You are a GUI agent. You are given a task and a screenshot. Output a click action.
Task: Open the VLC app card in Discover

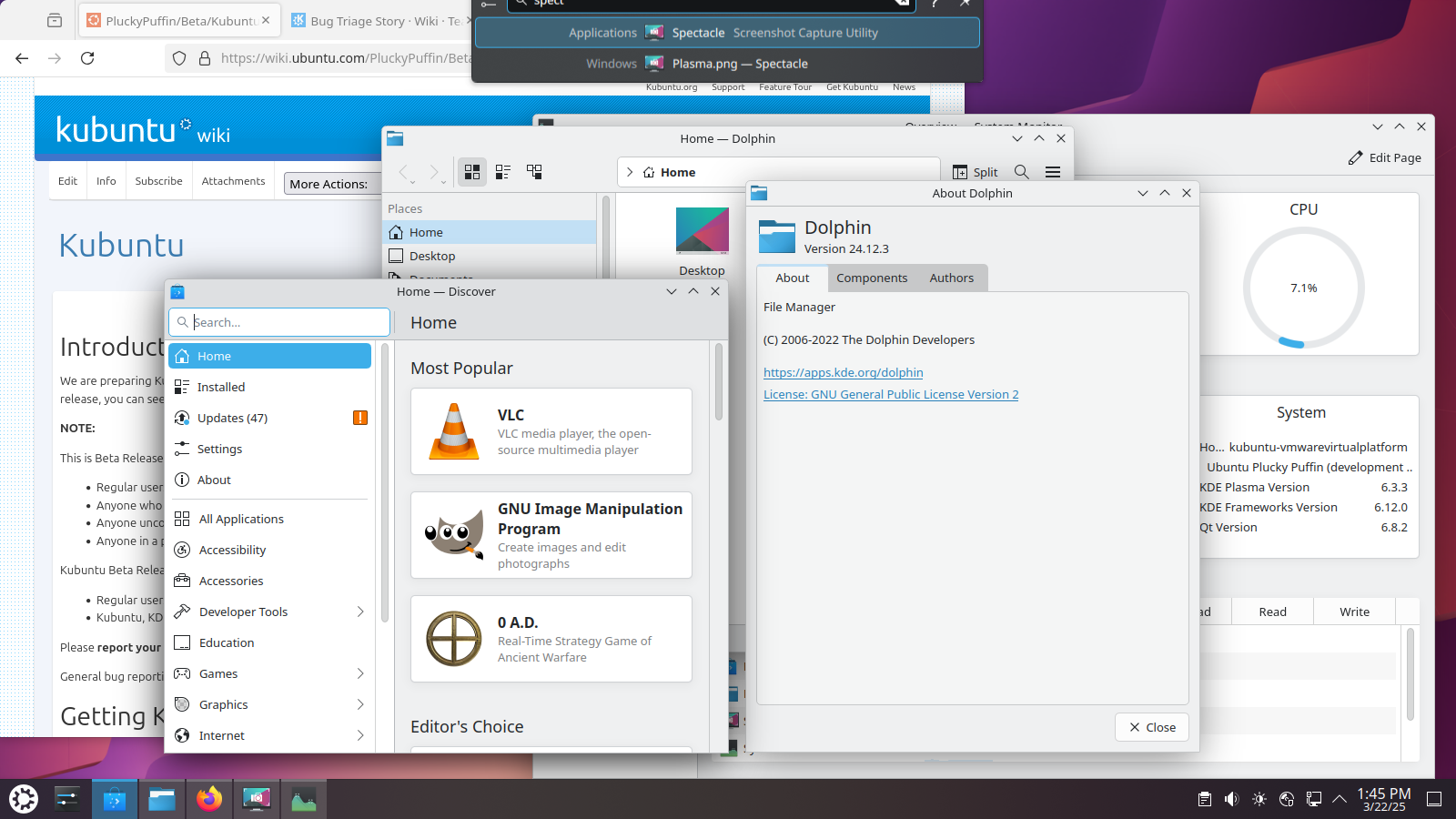(x=551, y=431)
